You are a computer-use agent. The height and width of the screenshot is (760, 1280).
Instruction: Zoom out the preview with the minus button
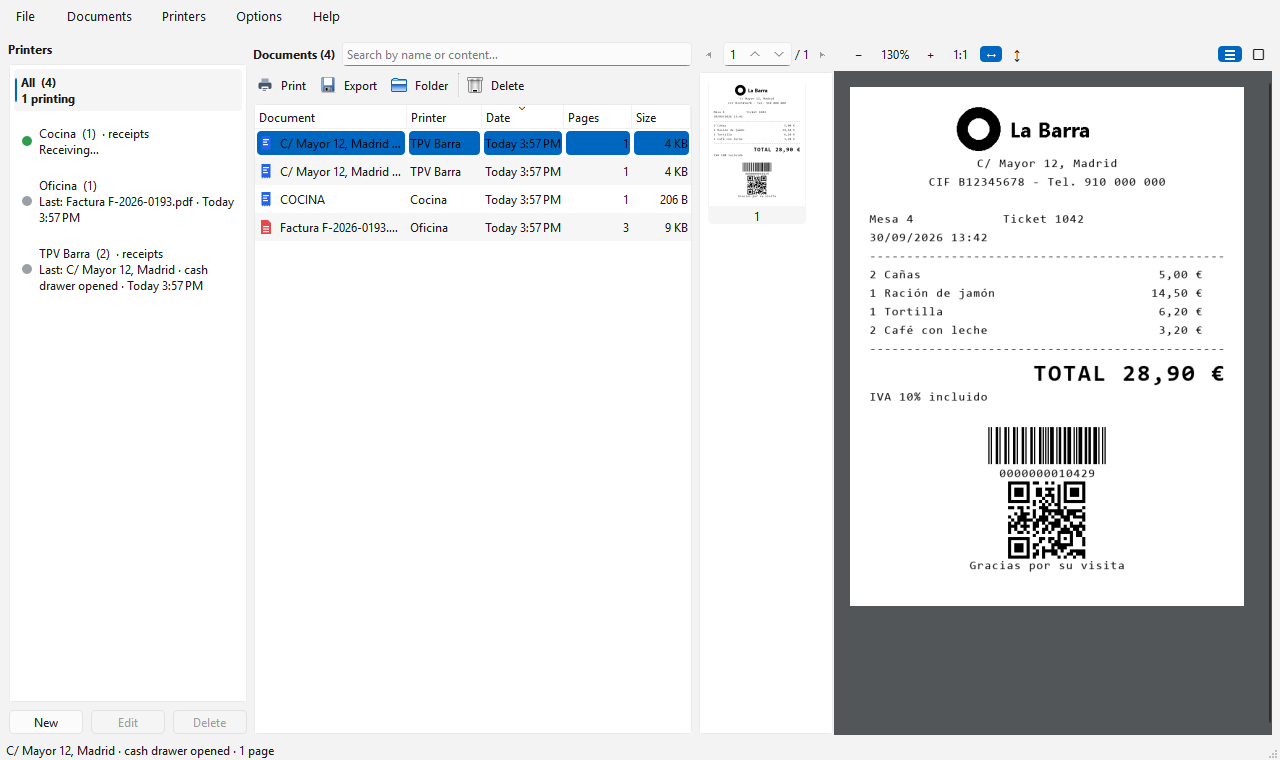pos(858,55)
